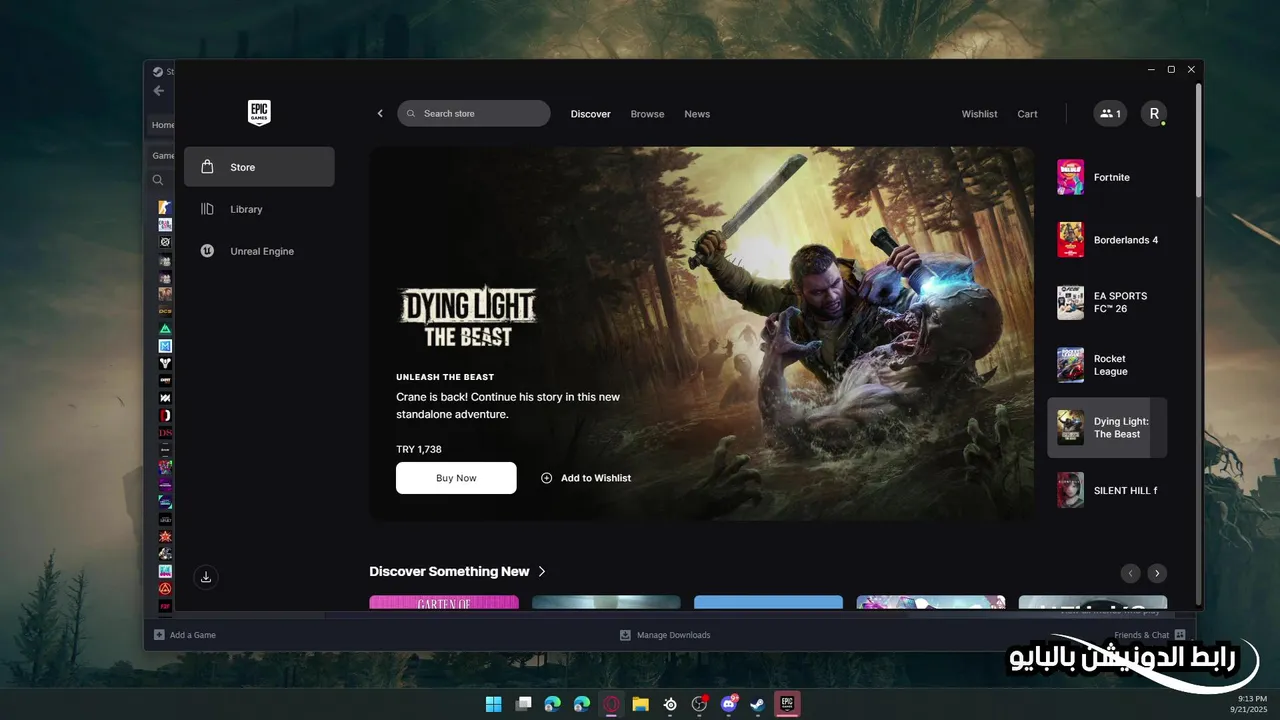
Task: Select Fortnite in the featured list
Action: 1107,177
